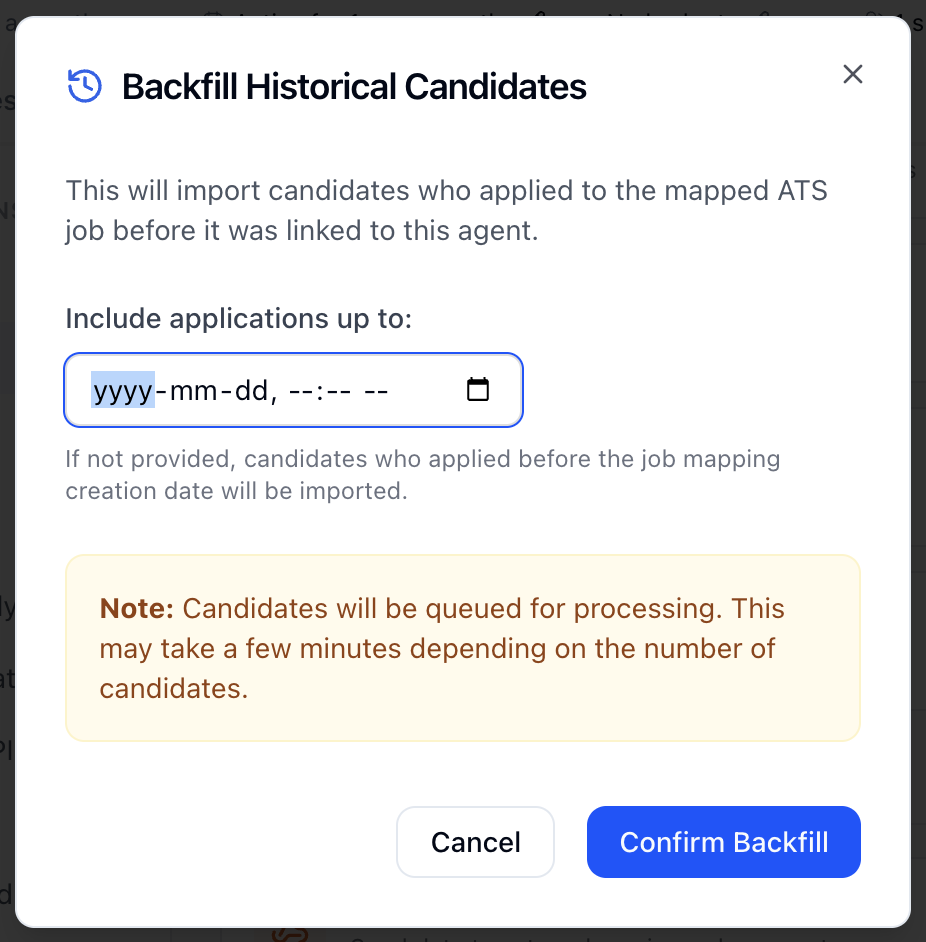Click the Backfill history clock icon

coord(85,86)
